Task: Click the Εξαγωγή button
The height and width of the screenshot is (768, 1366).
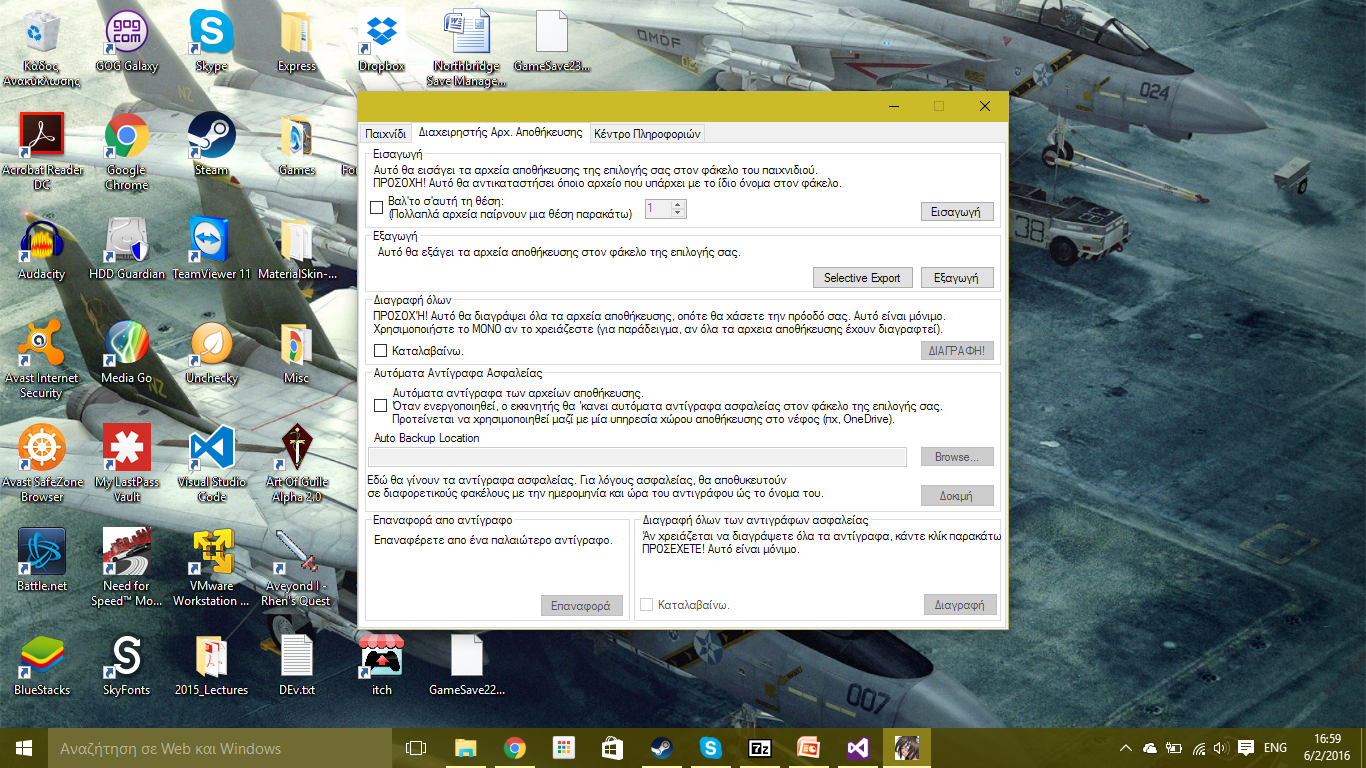Action: [957, 278]
